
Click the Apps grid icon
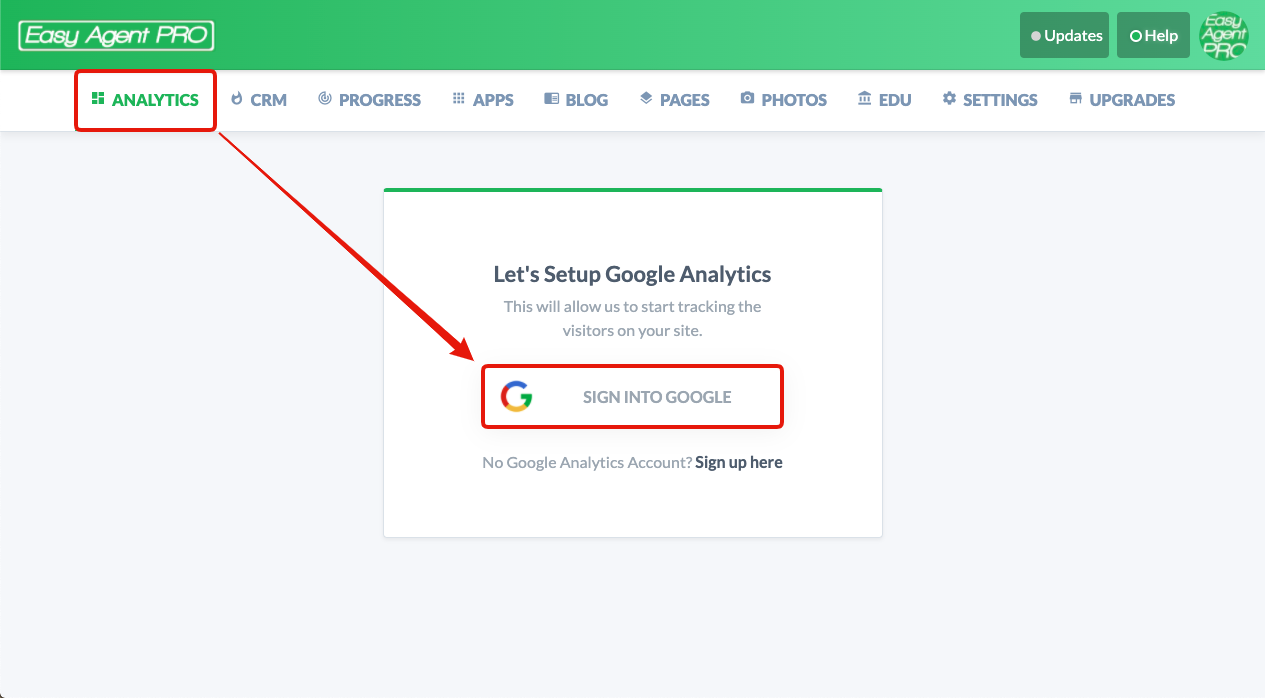pyautogui.click(x=459, y=99)
